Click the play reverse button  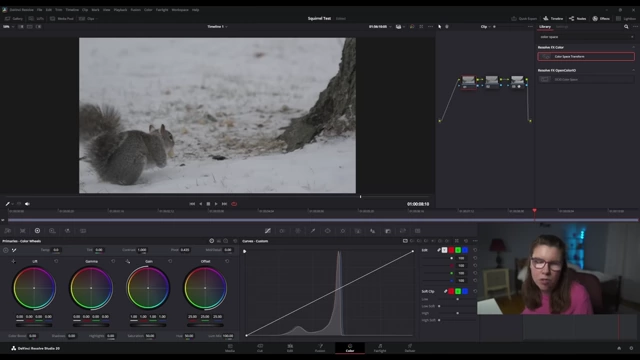pos(200,204)
